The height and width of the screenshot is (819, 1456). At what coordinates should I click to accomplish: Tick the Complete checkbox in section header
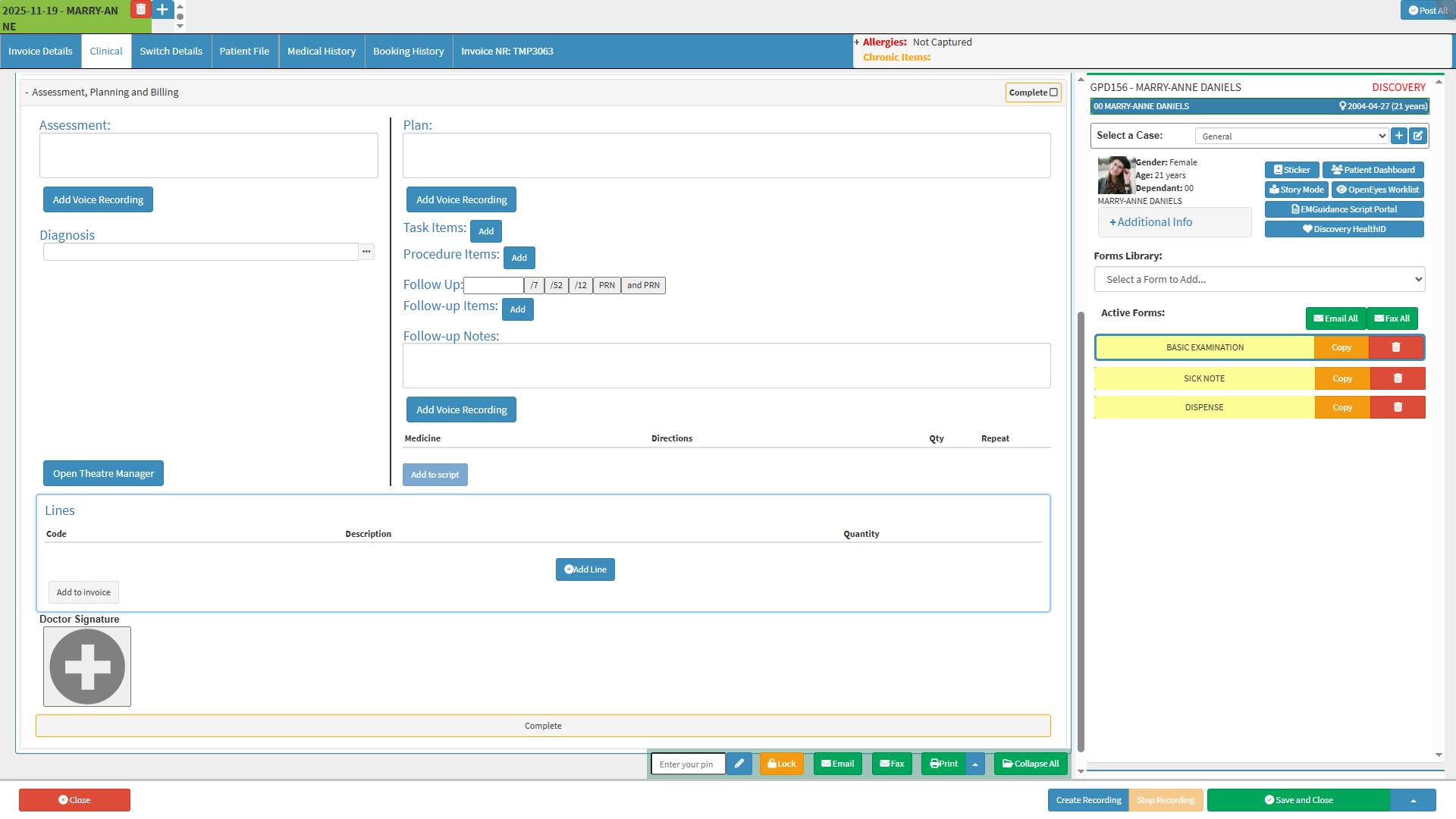(x=1053, y=93)
